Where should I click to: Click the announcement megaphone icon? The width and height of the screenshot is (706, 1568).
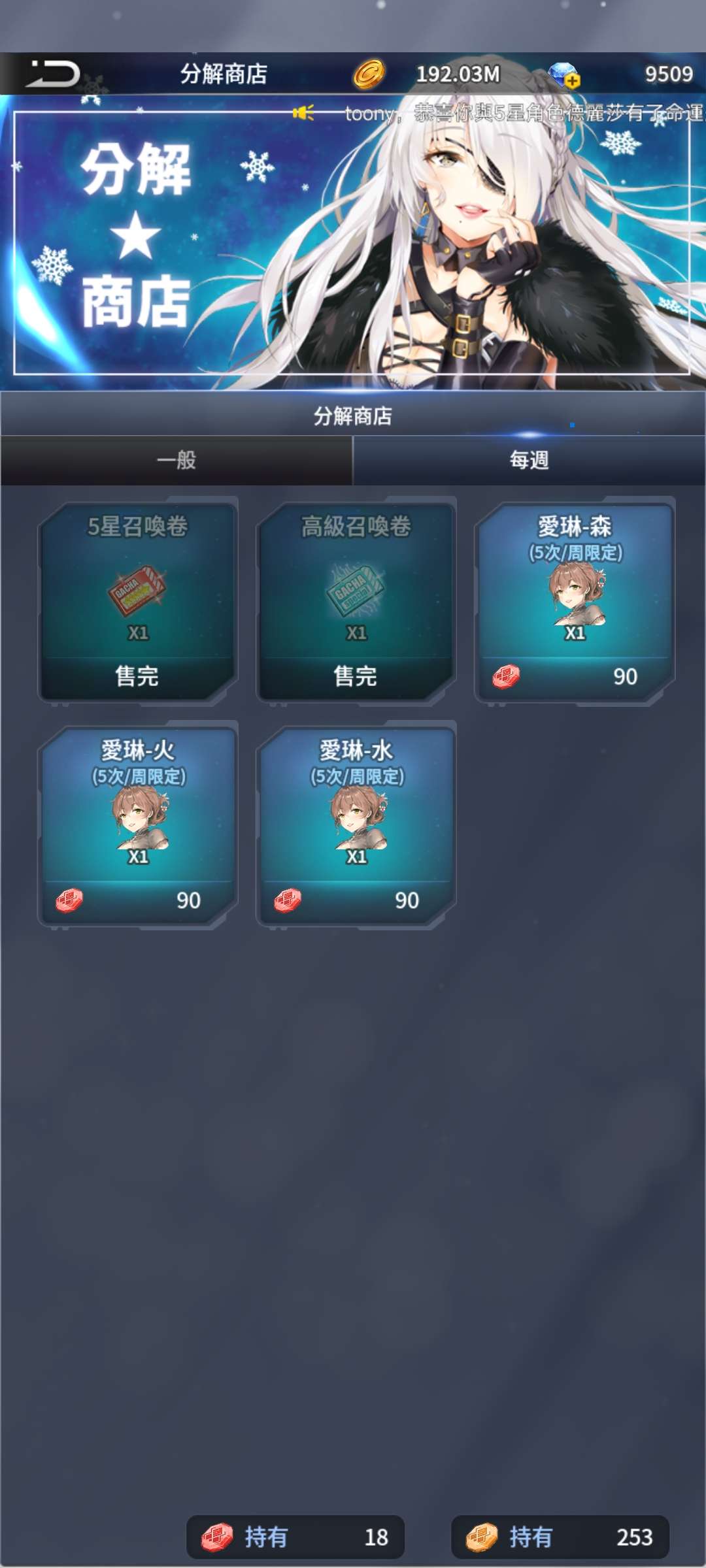pyautogui.click(x=303, y=112)
